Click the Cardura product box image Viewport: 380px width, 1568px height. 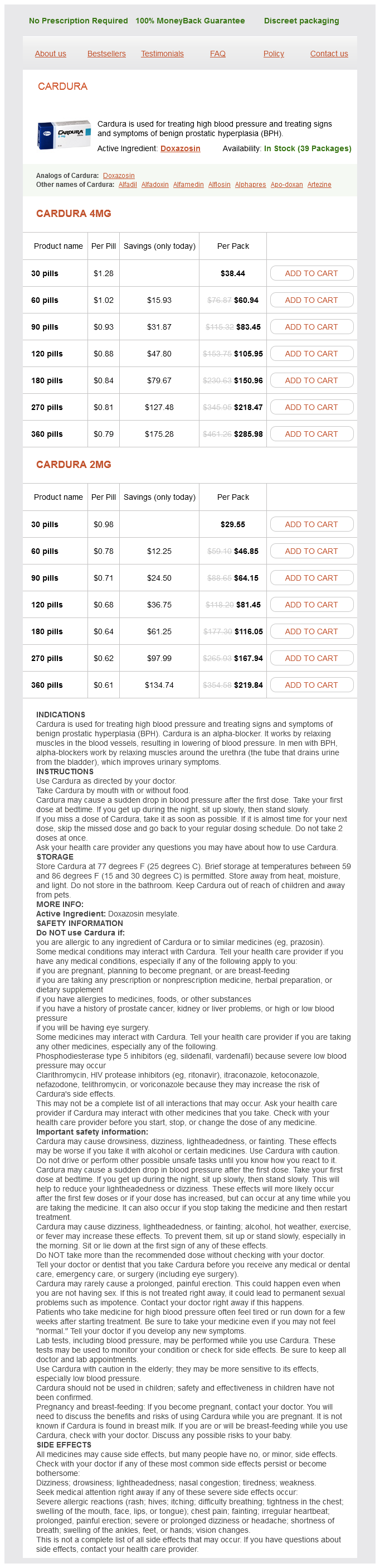[63, 134]
